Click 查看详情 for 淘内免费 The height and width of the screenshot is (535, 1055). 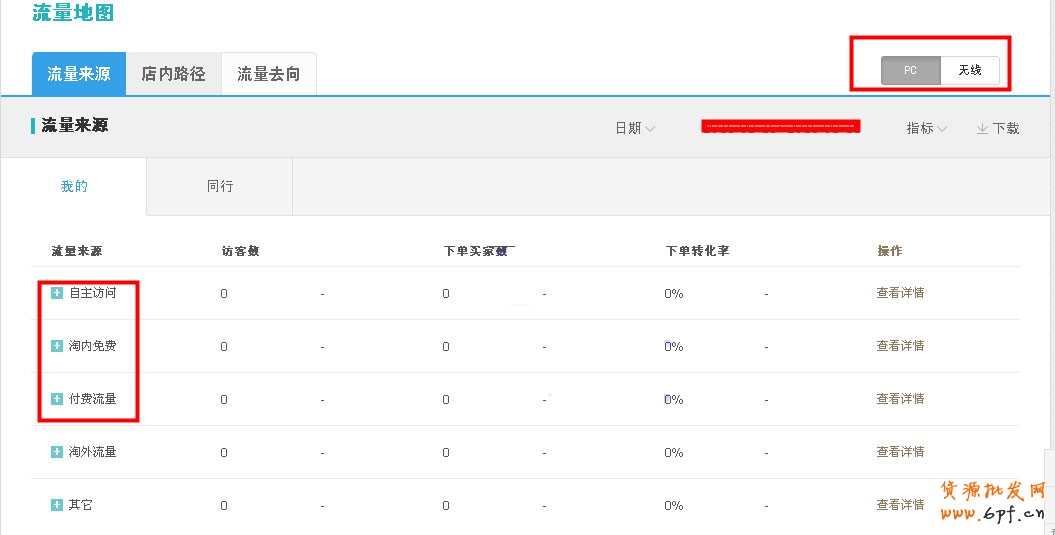pyautogui.click(x=900, y=346)
